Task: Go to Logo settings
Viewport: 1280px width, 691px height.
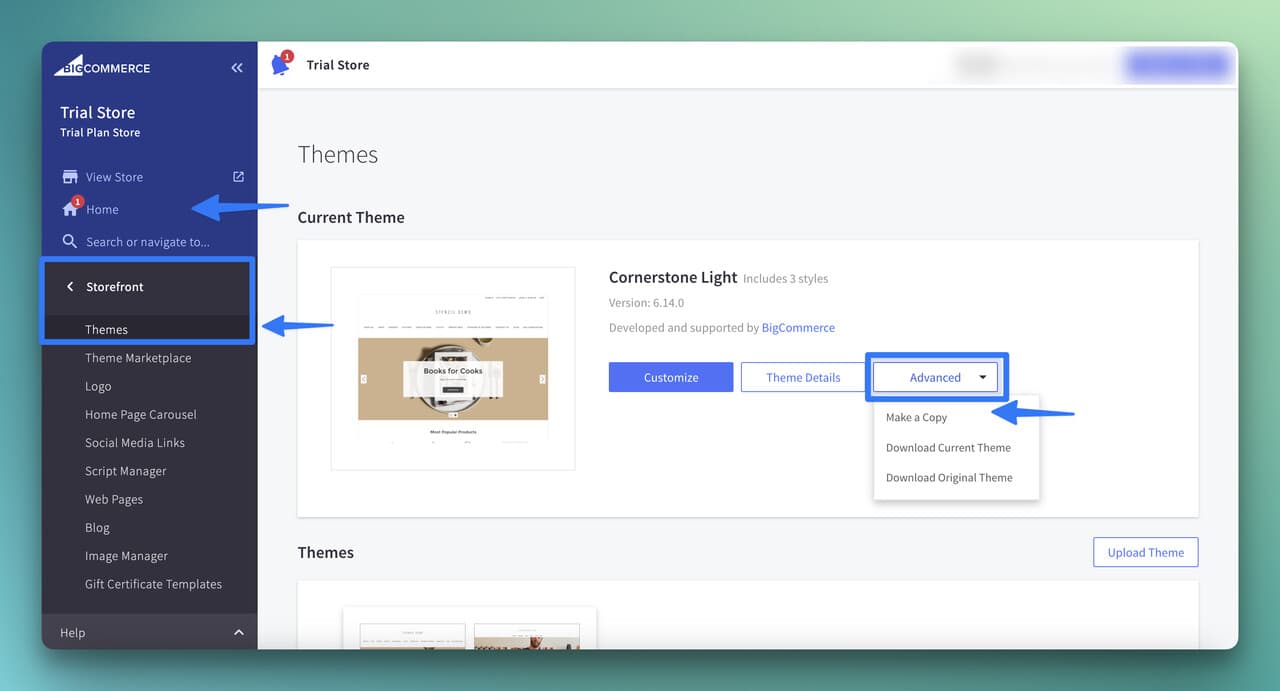Action: pyautogui.click(x=98, y=386)
